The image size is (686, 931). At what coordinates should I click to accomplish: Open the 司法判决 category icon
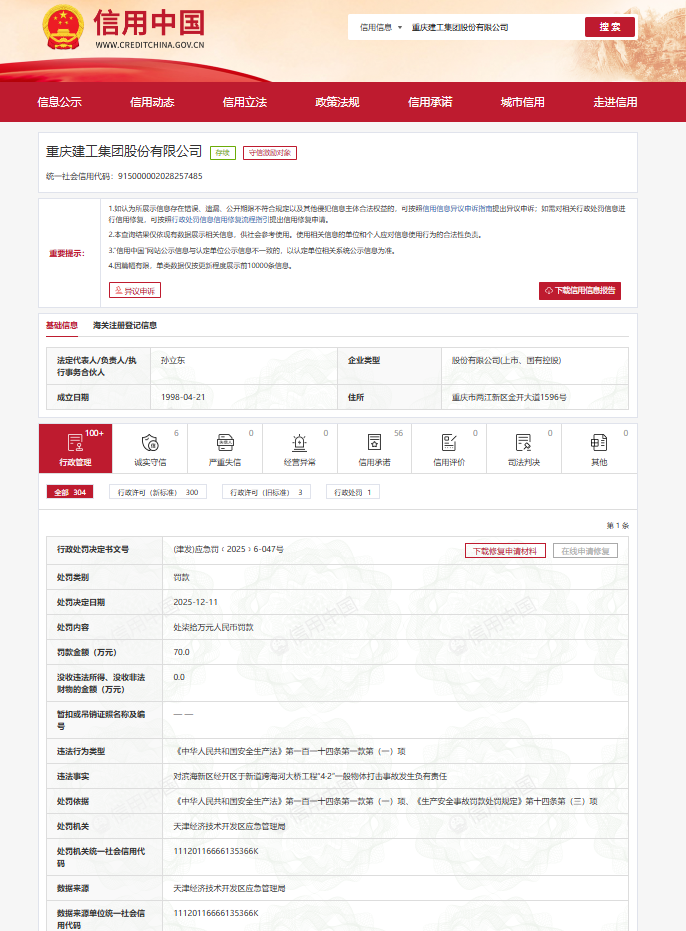tap(523, 443)
